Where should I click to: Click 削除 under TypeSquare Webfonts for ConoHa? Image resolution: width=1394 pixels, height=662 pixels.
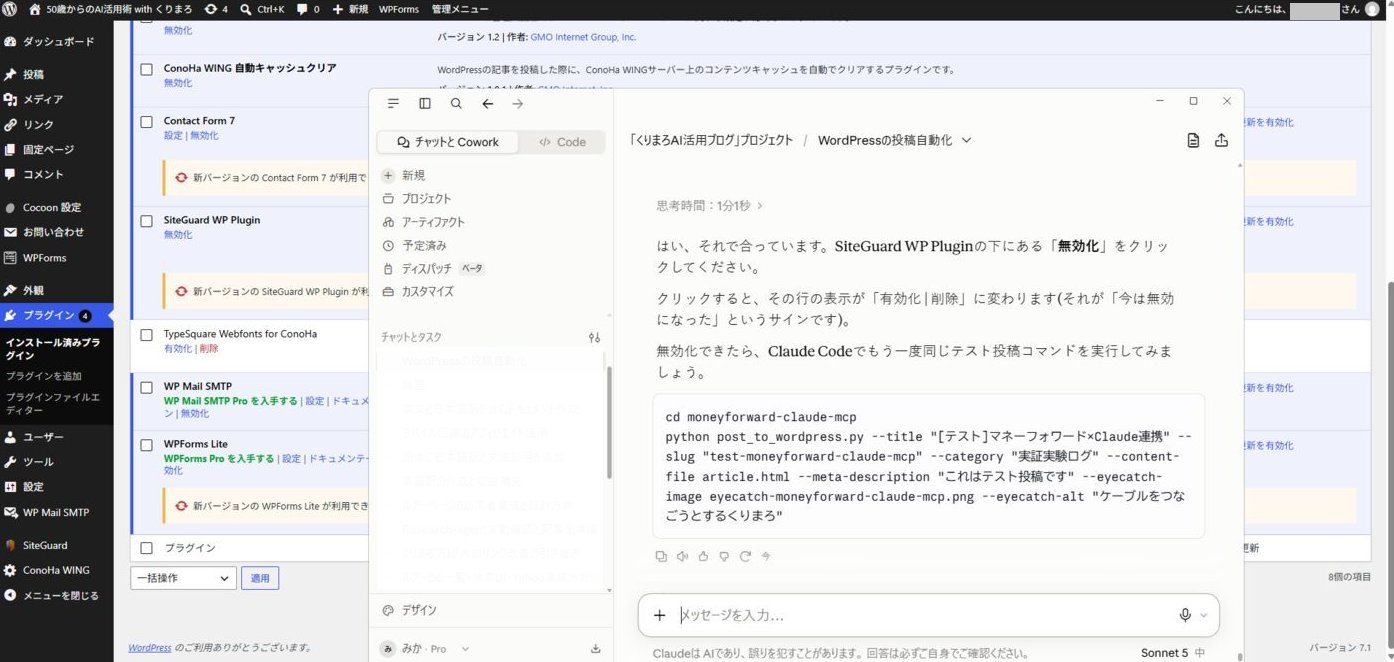click(209, 349)
